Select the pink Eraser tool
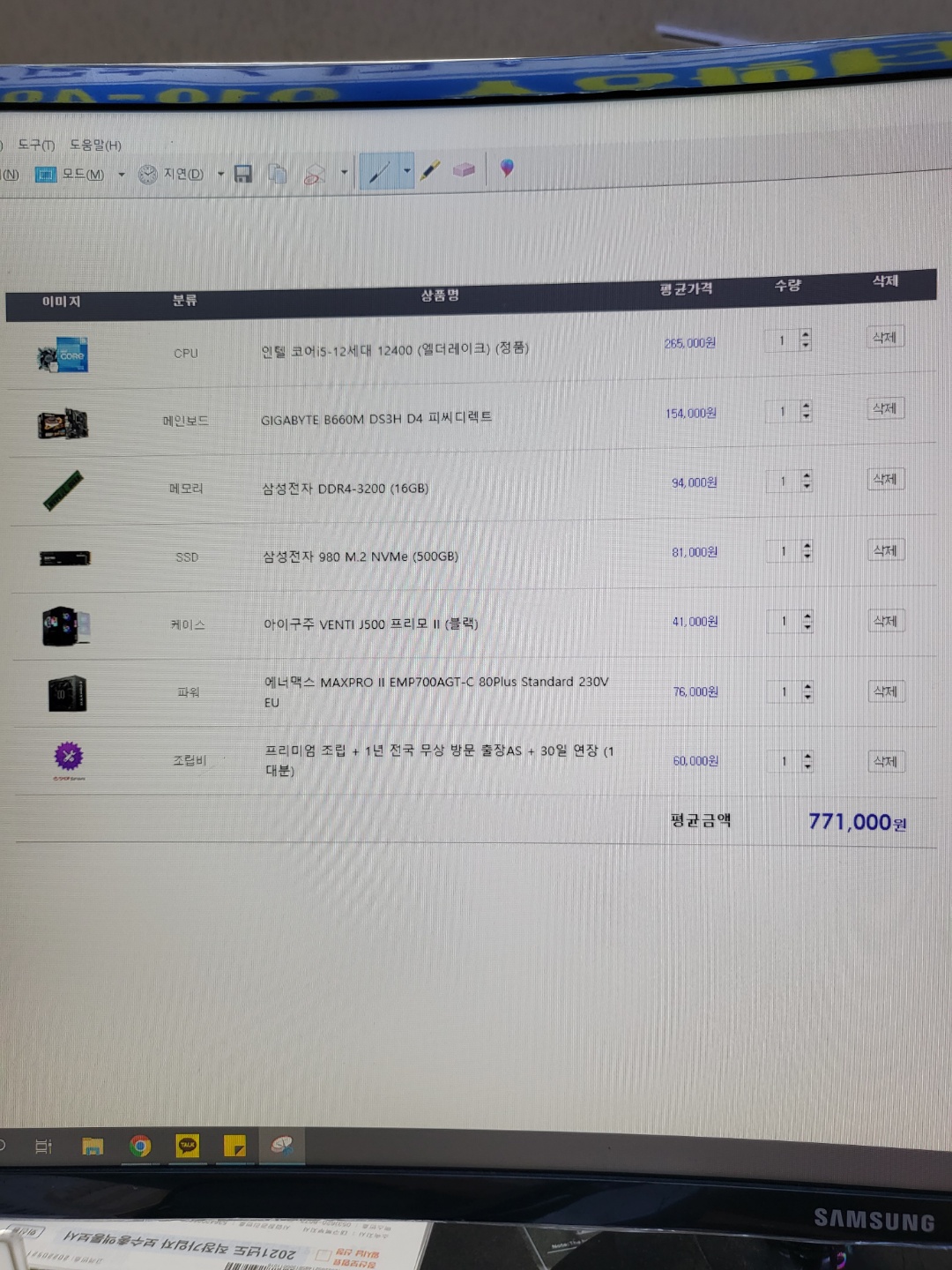This screenshot has width=952, height=1270. coord(464,169)
